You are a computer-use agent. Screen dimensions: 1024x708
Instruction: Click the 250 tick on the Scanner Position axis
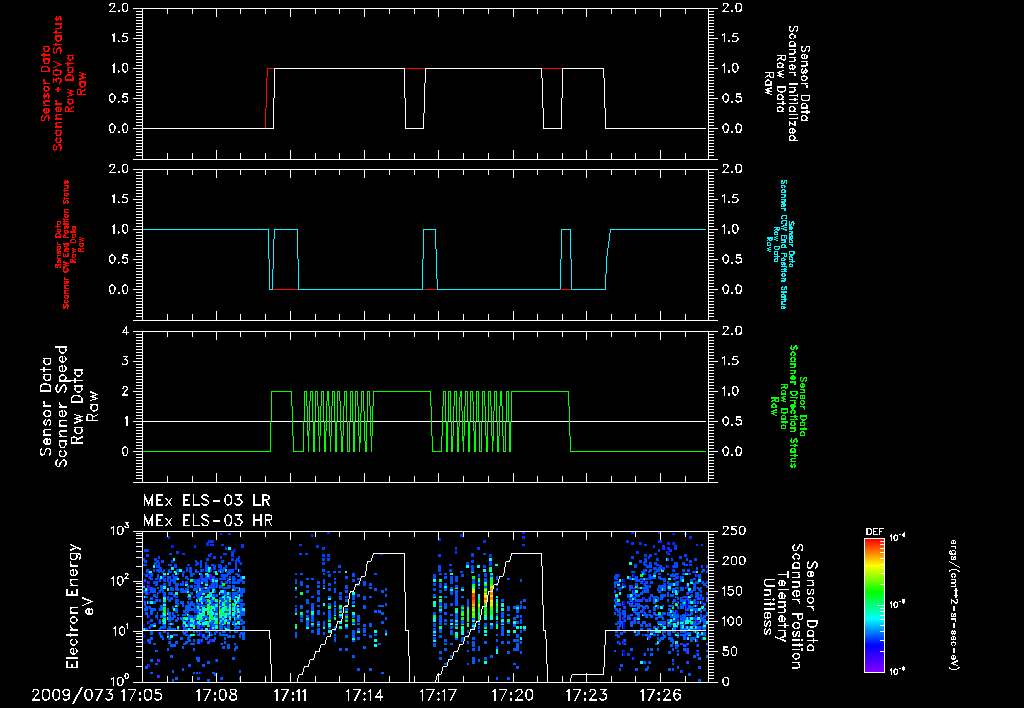coord(734,532)
